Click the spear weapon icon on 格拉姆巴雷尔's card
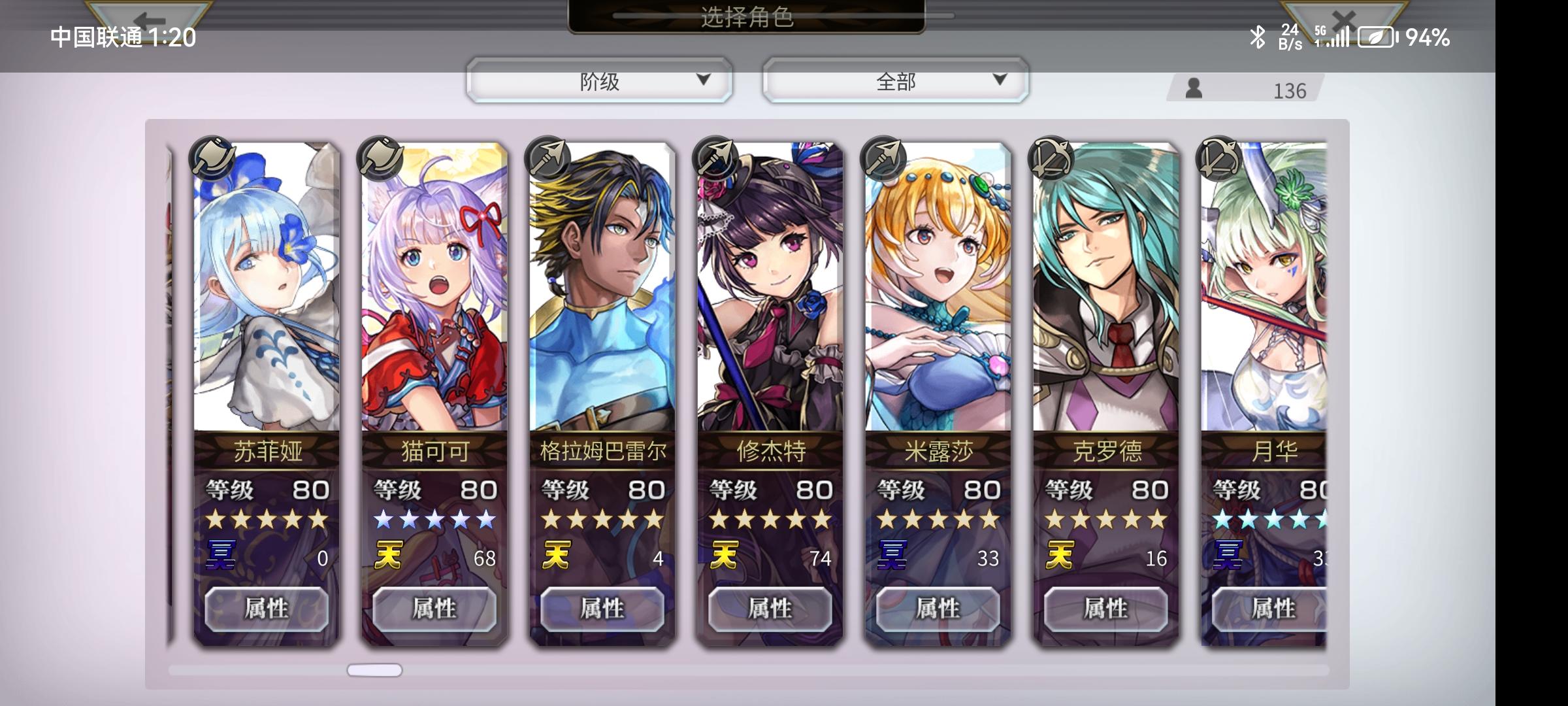The height and width of the screenshot is (706, 1568). (547, 158)
